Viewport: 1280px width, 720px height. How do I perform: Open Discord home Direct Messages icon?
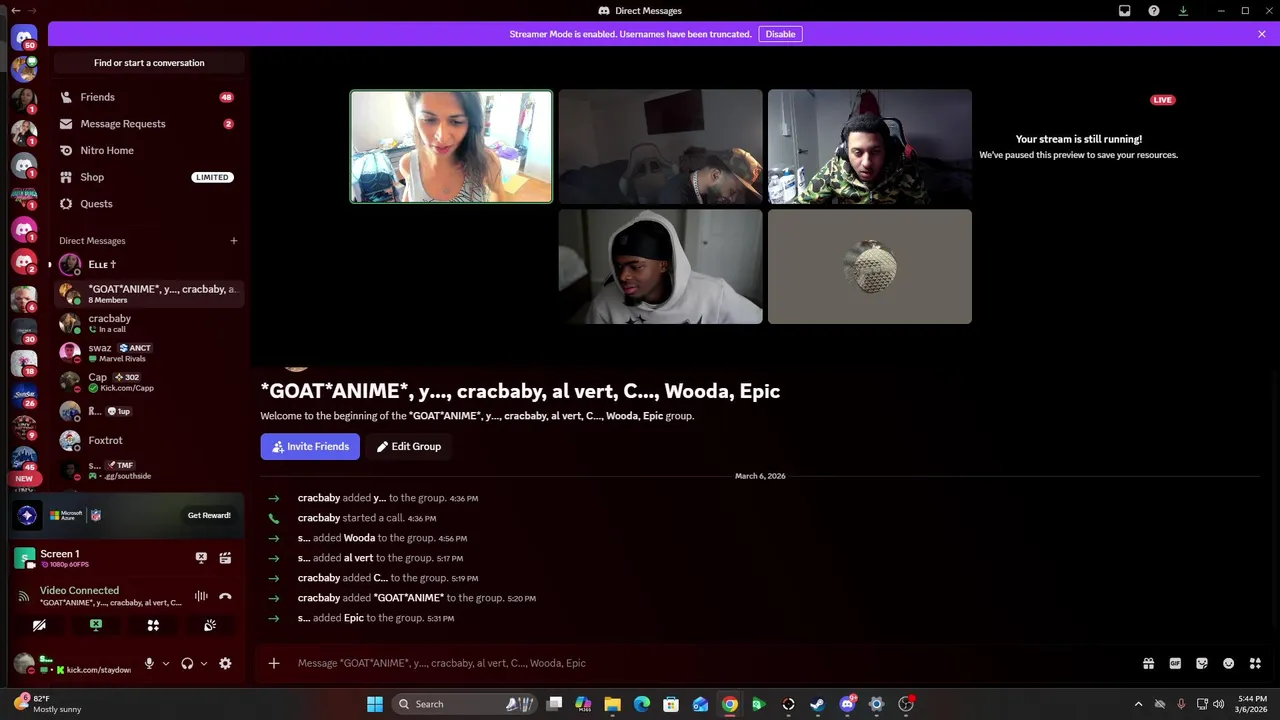pos(24,37)
